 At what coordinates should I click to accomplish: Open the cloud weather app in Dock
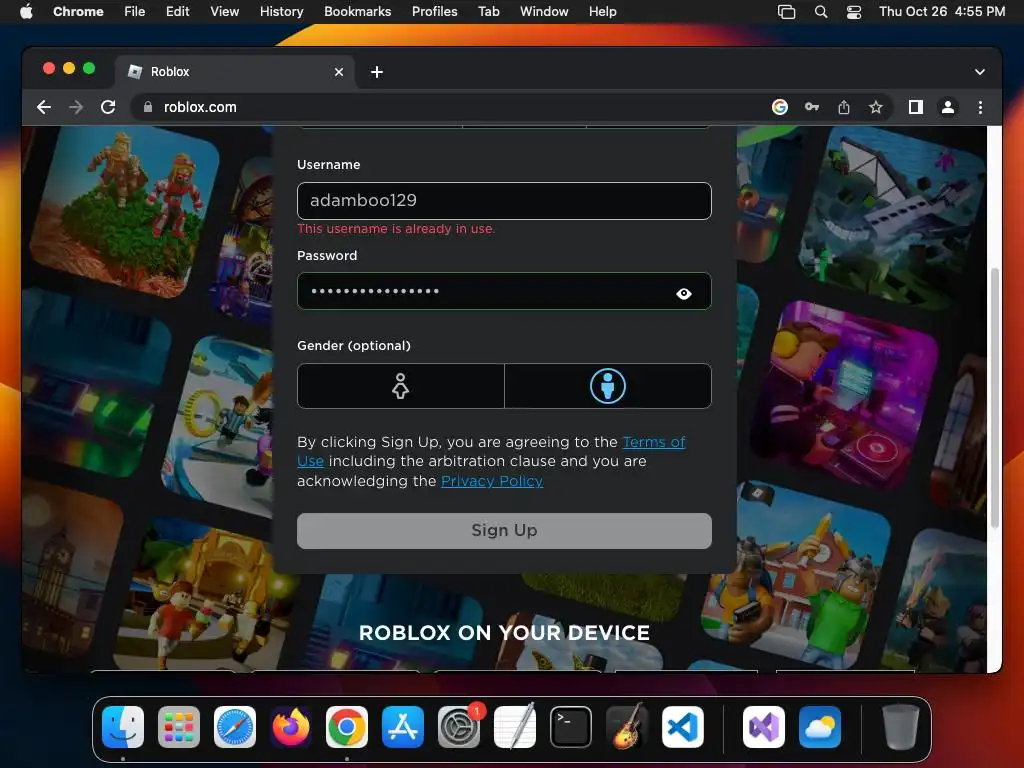(820, 727)
